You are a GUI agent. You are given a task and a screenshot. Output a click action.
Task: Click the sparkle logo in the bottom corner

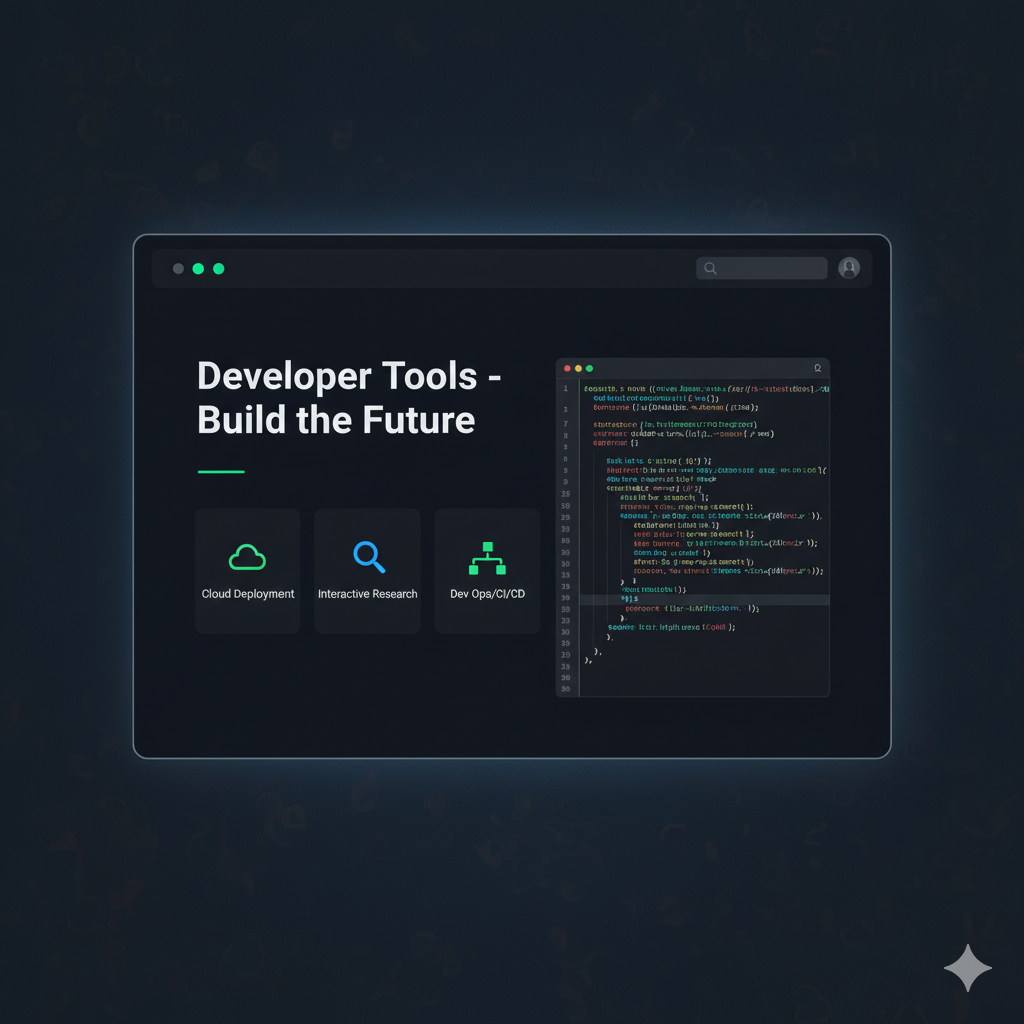click(967, 968)
